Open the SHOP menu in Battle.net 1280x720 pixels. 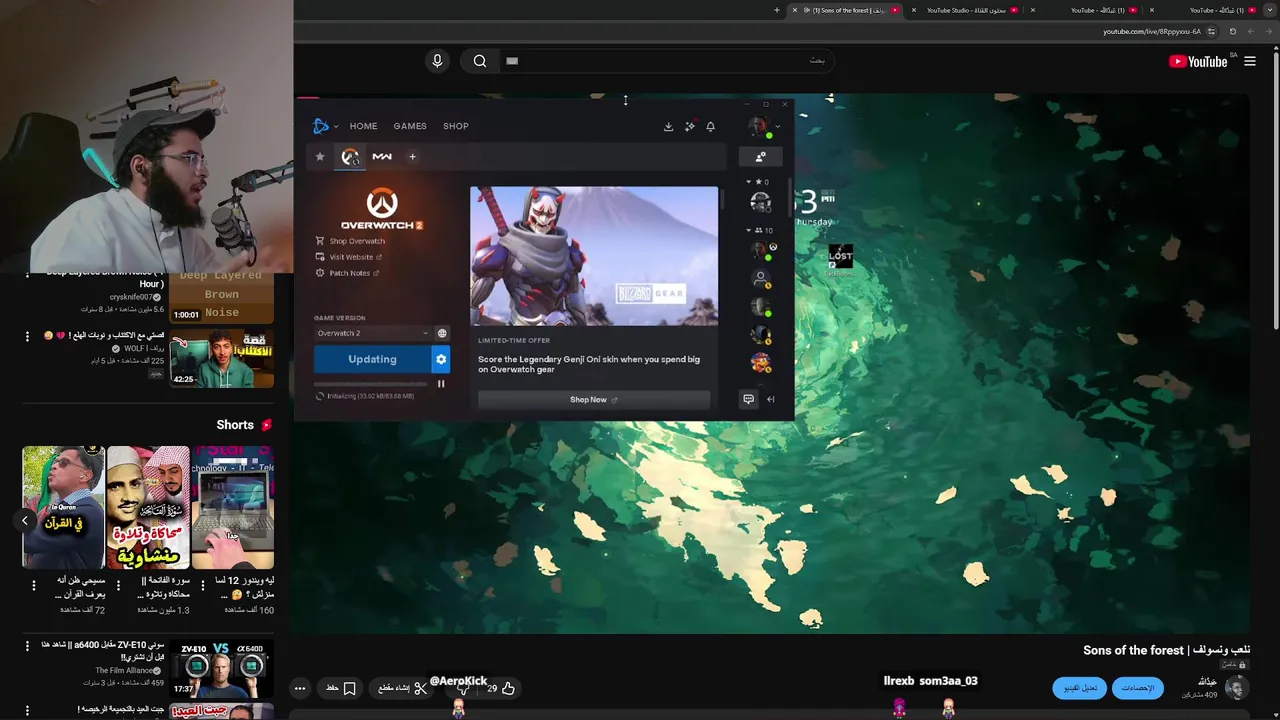[456, 126]
